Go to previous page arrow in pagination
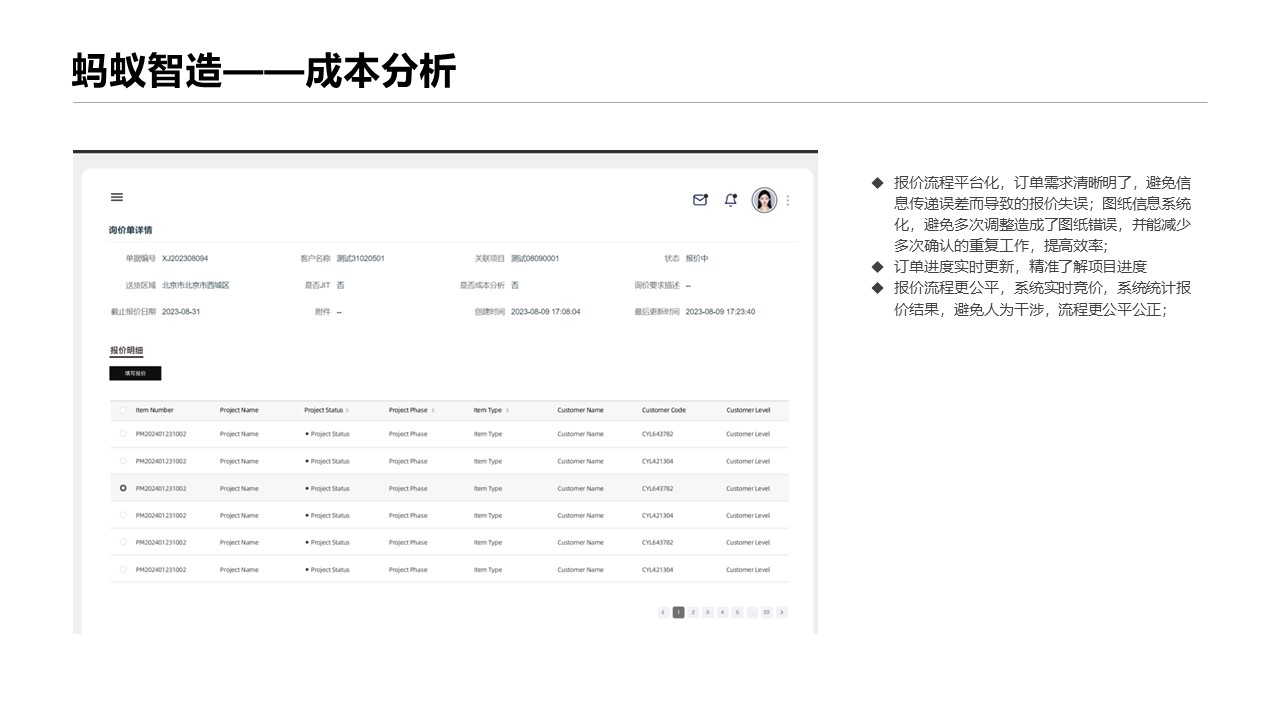This screenshot has width=1280, height=720. tap(663, 612)
